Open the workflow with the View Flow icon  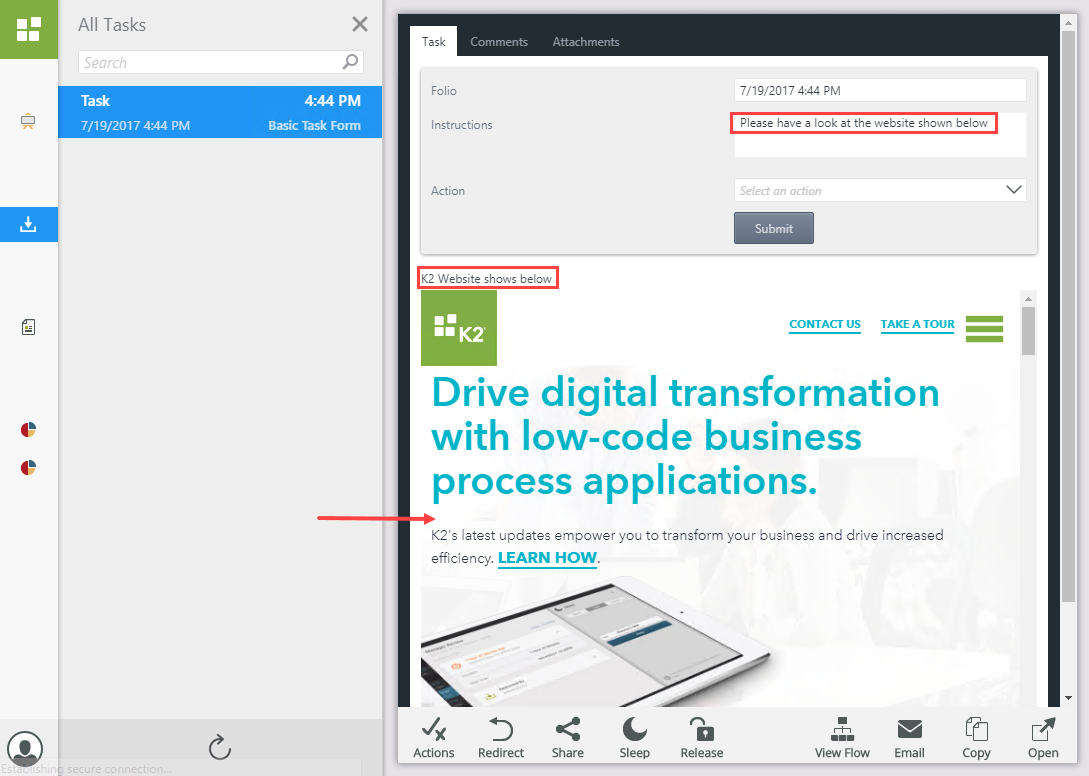pos(842,737)
